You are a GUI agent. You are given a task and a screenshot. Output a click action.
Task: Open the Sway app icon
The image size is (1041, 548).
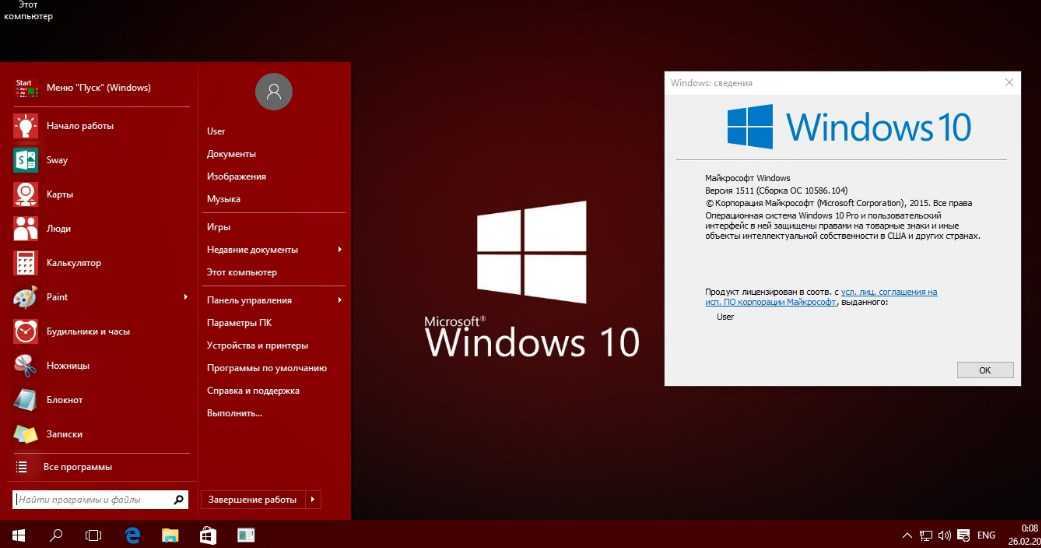click(25, 160)
